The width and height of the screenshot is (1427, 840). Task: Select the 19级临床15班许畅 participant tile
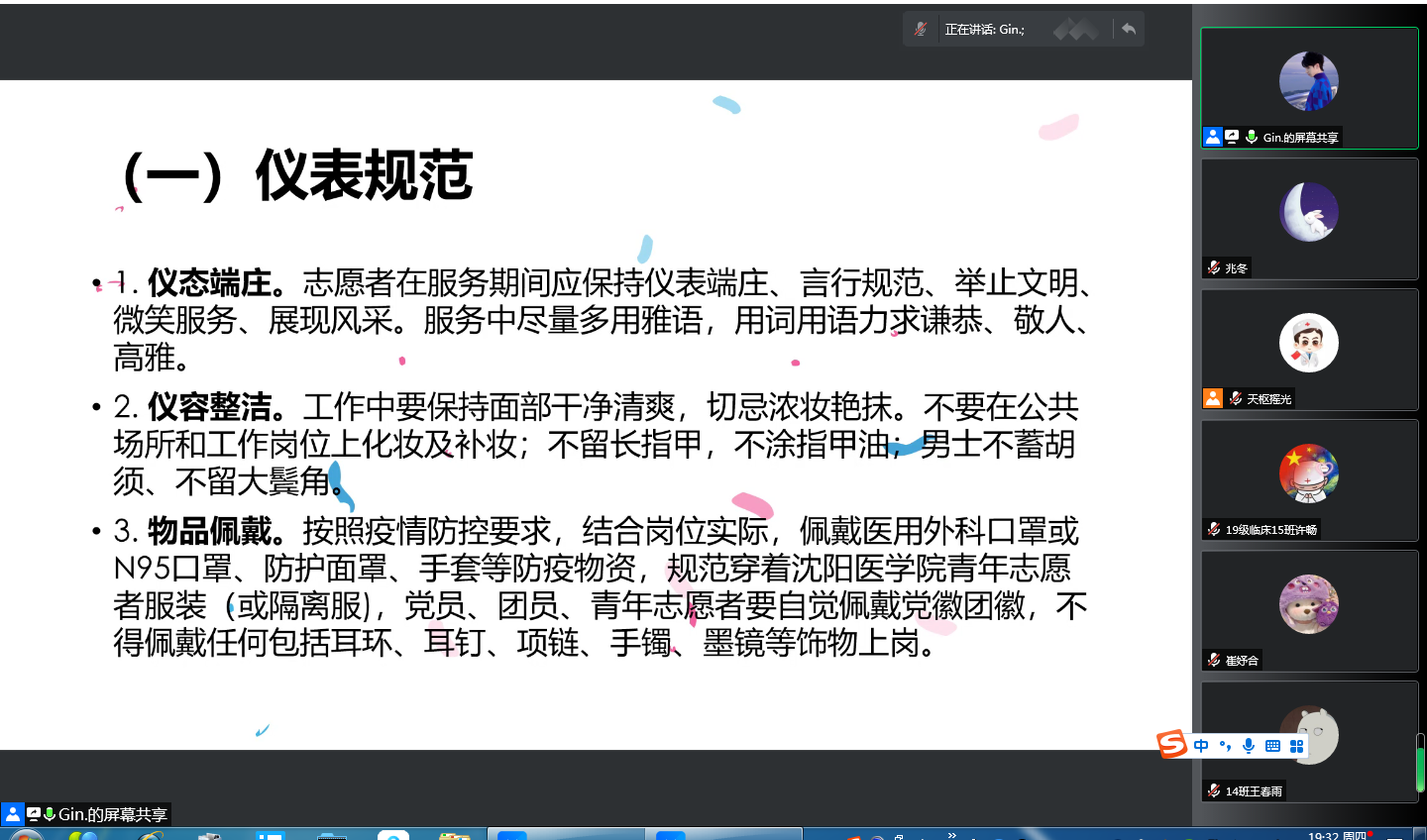pyautogui.click(x=1309, y=480)
